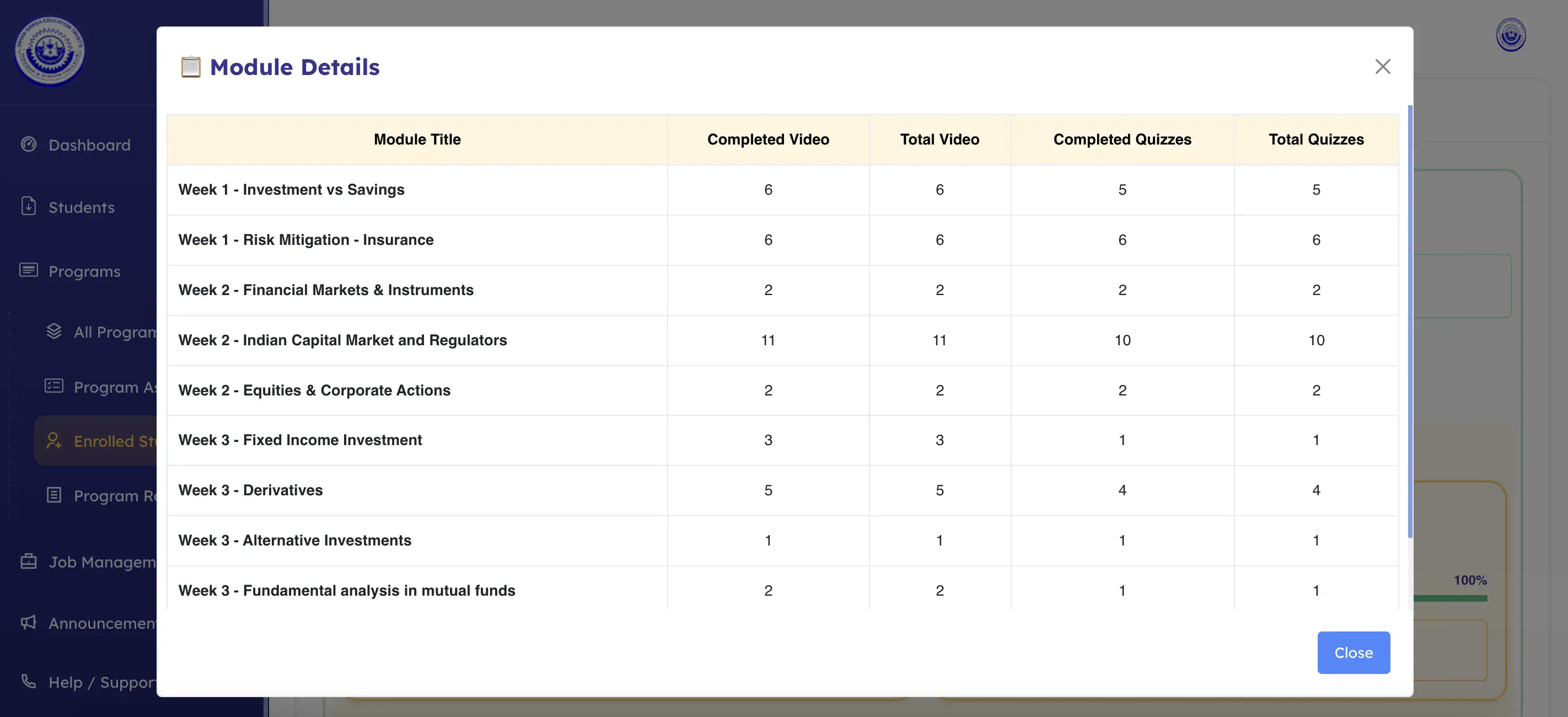Click the blue Close button
The image size is (1568, 717).
[1353, 652]
